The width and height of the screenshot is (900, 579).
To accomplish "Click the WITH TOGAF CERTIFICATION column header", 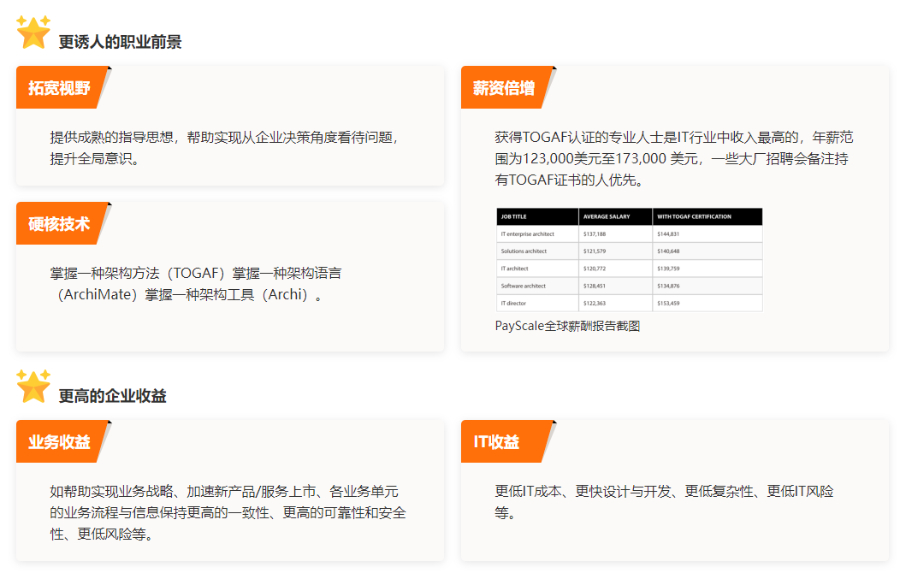I will (x=694, y=216).
